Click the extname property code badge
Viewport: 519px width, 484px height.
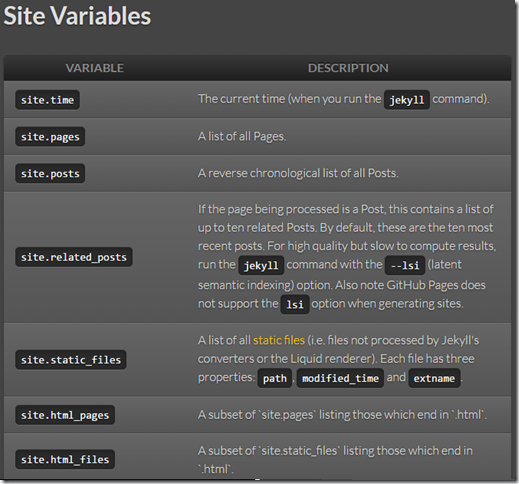click(x=434, y=378)
